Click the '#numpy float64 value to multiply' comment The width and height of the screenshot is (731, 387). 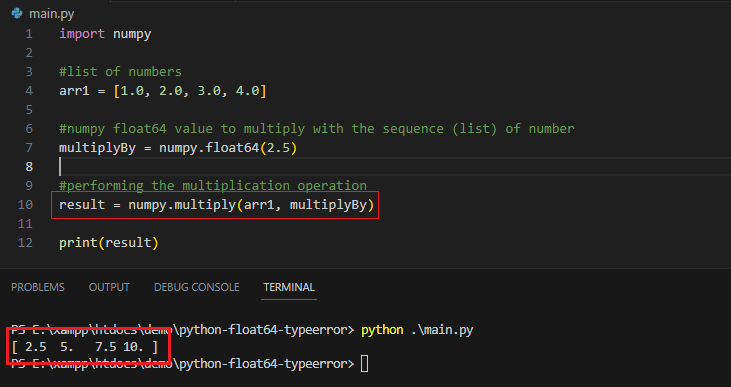(x=317, y=129)
